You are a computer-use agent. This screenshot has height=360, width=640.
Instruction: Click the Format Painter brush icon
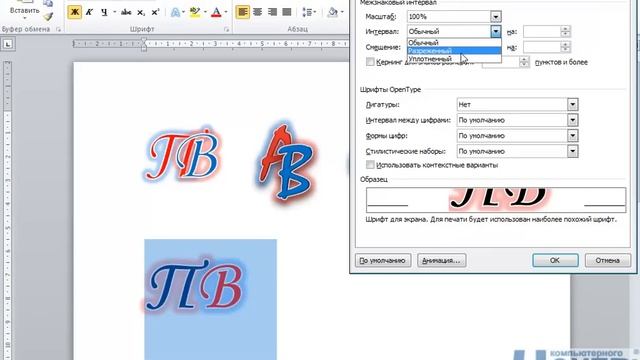click(48, 17)
